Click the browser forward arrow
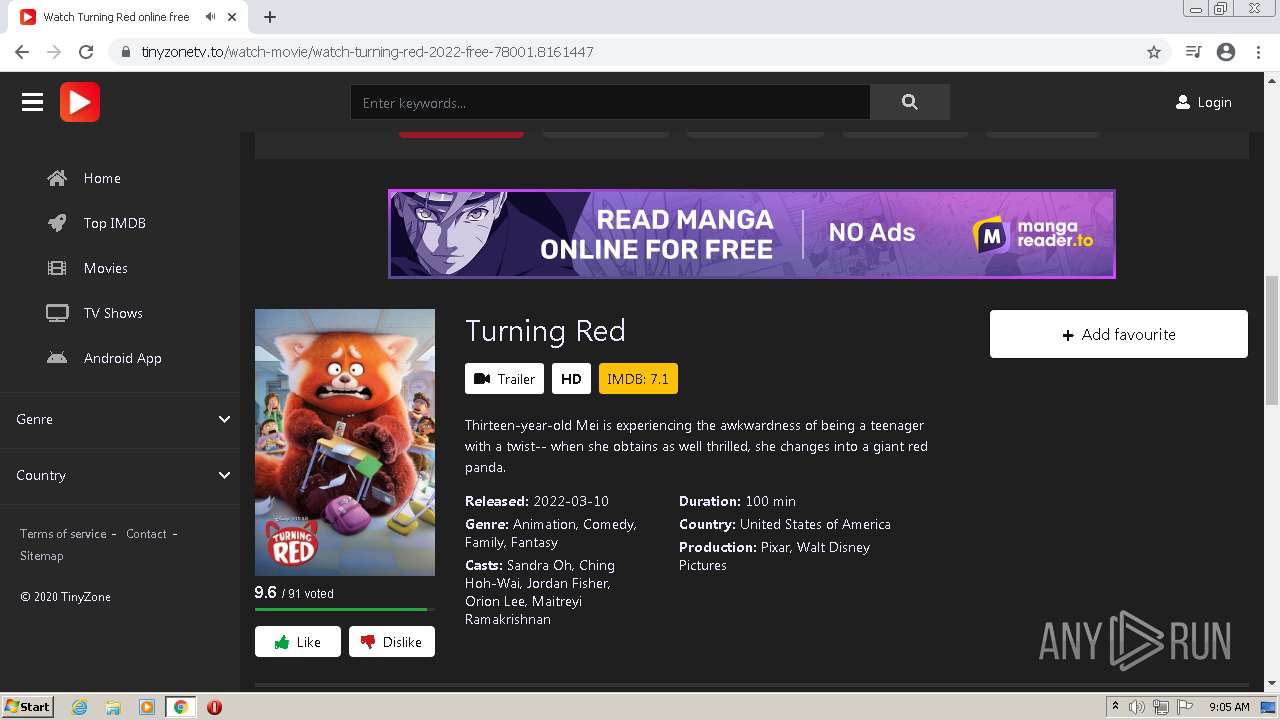 pos(54,52)
